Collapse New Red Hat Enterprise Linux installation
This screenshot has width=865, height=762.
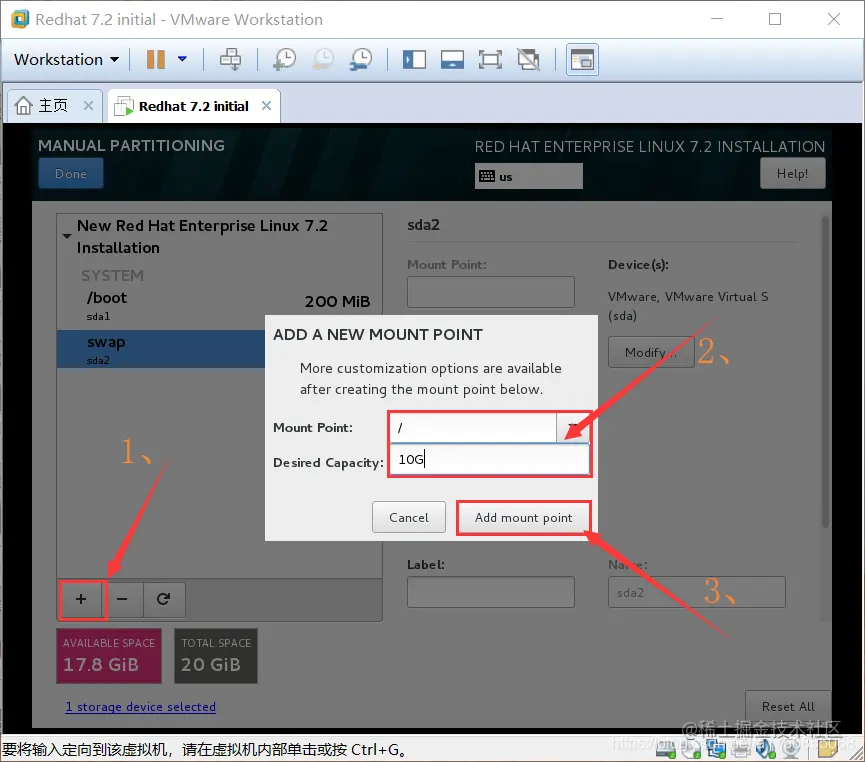coord(67,236)
